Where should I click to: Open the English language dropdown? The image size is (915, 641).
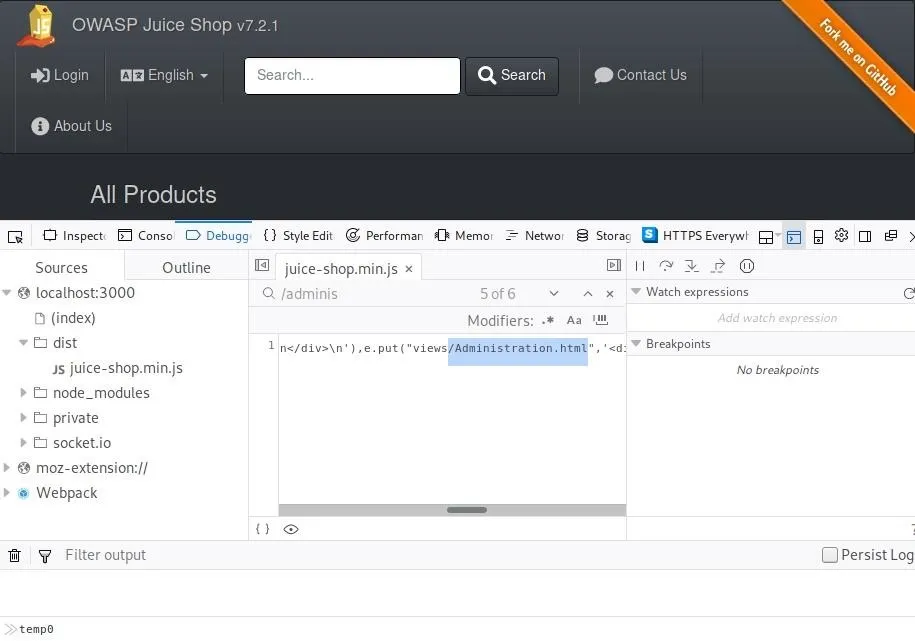coord(164,75)
